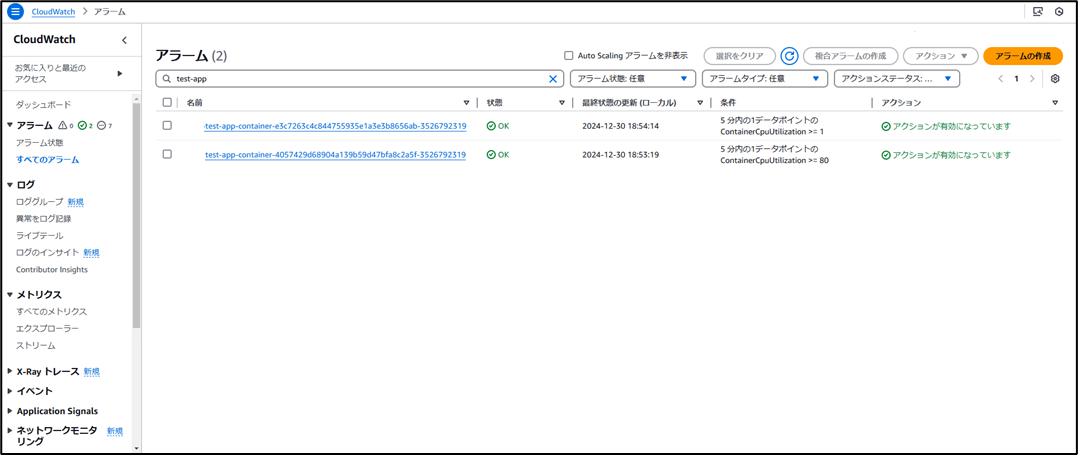Click OK status of the e3c7263c alarm
The height and width of the screenshot is (455, 1078).
pos(498,126)
